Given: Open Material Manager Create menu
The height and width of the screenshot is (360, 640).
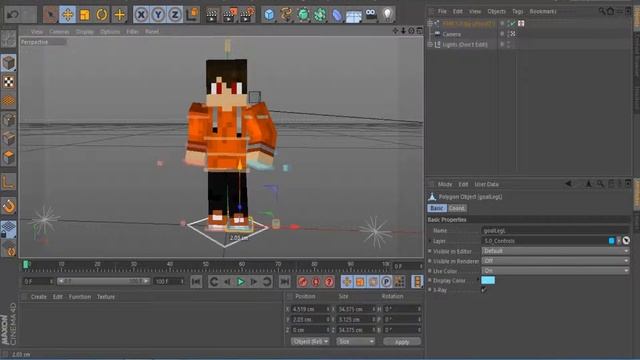Looking at the screenshot, I should coord(38,297).
